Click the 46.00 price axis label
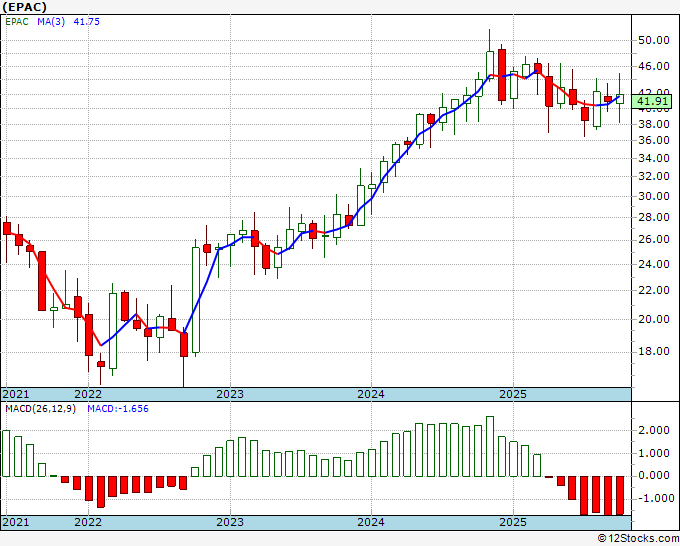The height and width of the screenshot is (546, 680). (x=654, y=66)
